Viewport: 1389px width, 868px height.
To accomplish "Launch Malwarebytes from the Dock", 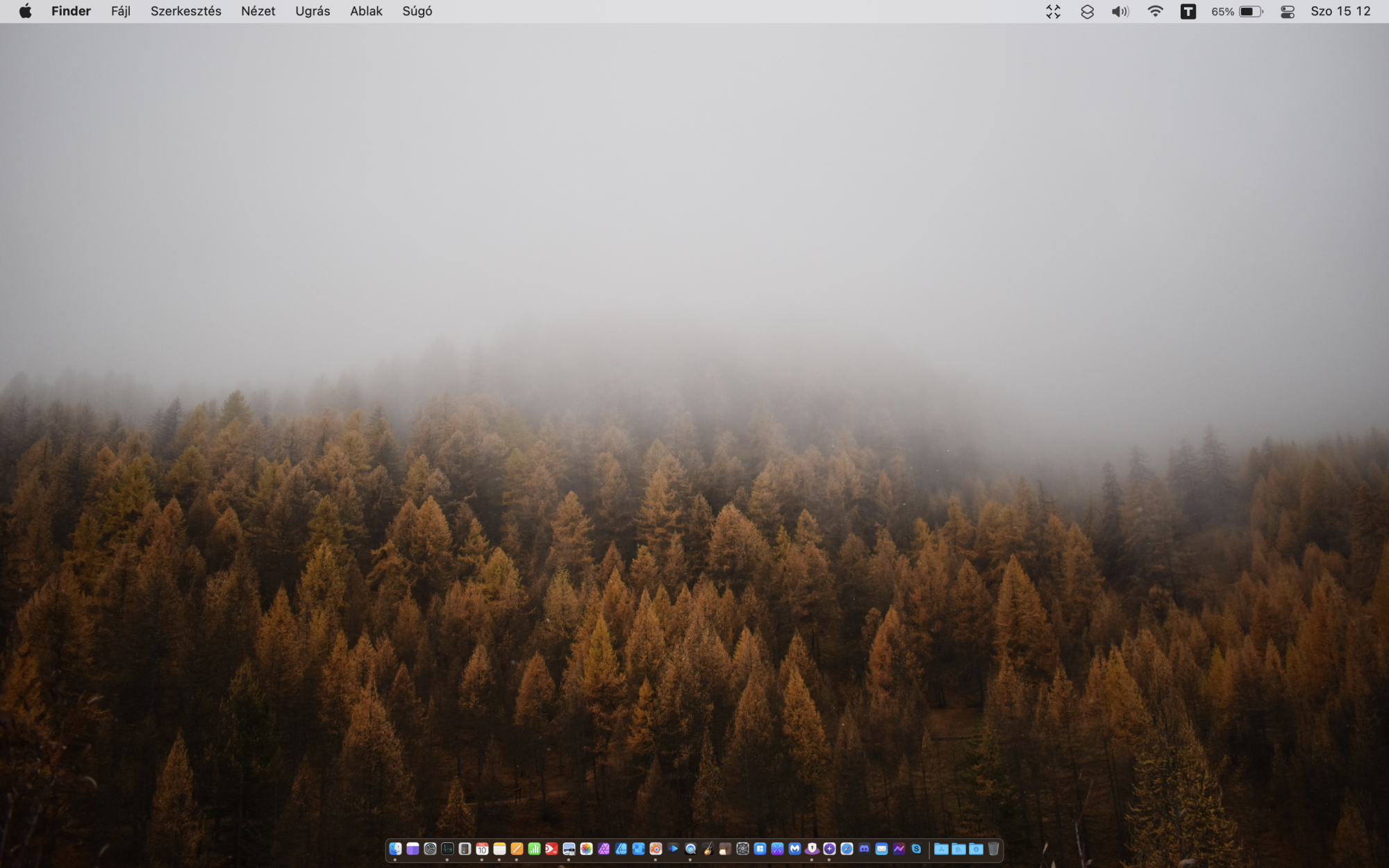I will [795, 849].
